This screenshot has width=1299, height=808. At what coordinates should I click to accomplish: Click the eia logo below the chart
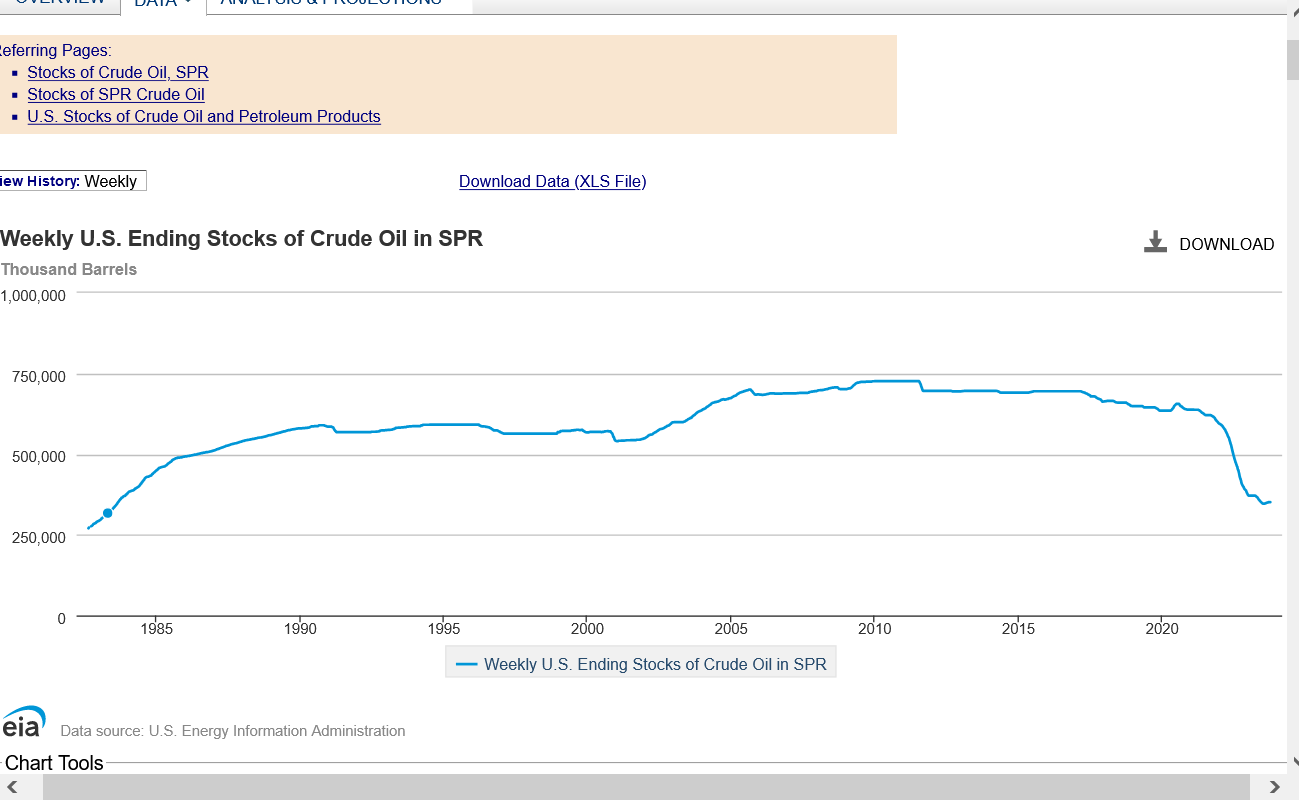(x=22, y=723)
